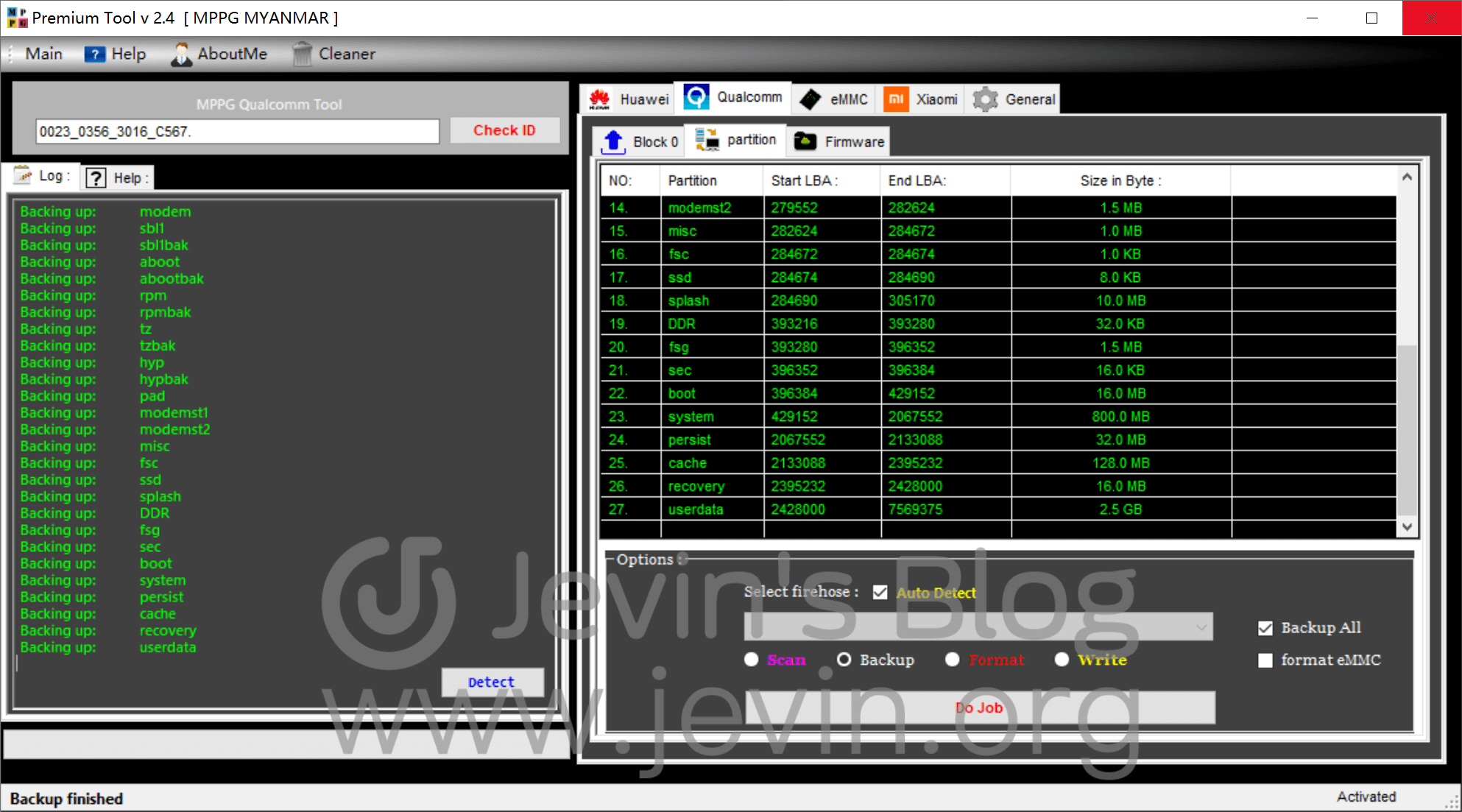
Task: Click the window resize grip icon
Action: pyautogui.click(x=1452, y=802)
